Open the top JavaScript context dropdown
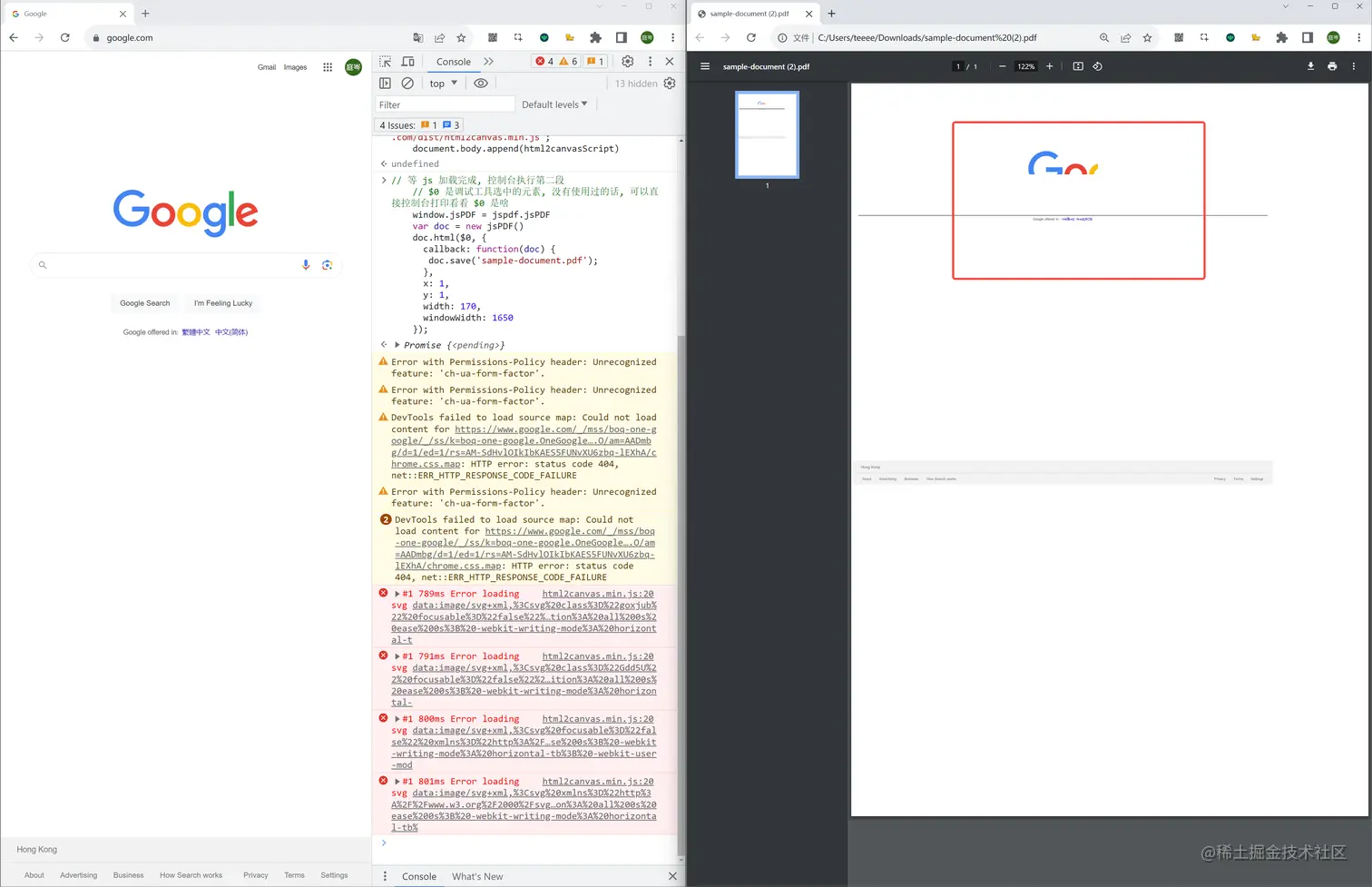1372x887 pixels. coord(444,84)
